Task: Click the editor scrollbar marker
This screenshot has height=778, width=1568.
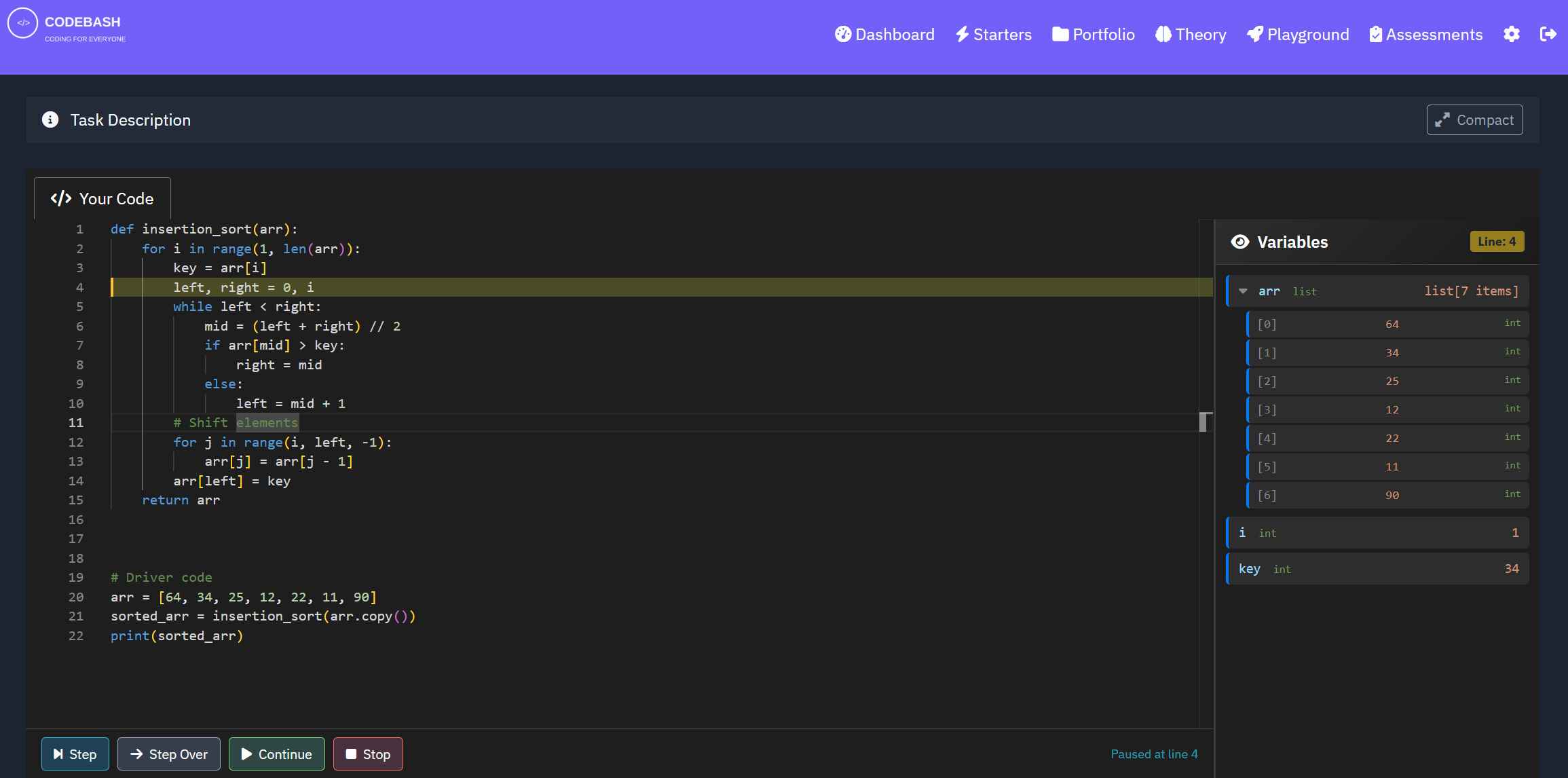Action: click(x=1203, y=422)
